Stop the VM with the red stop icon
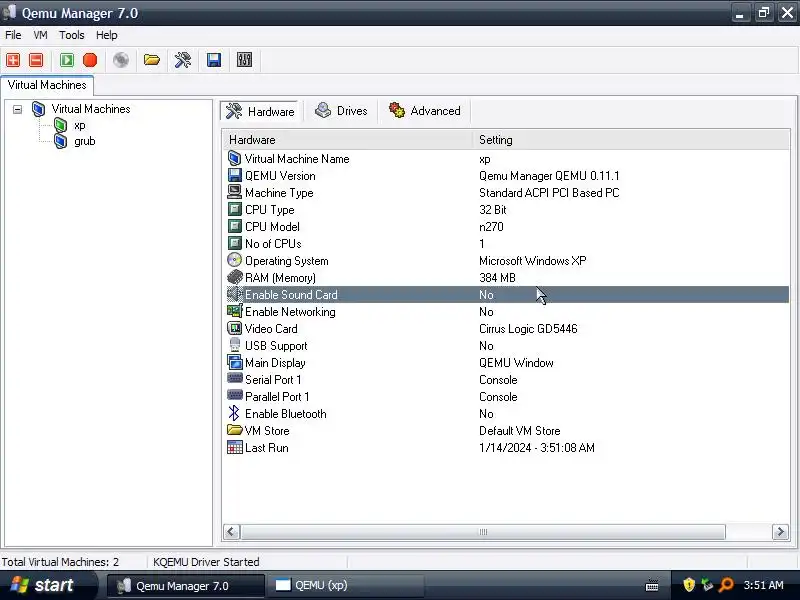800x600 pixels. tap(90, 60)
